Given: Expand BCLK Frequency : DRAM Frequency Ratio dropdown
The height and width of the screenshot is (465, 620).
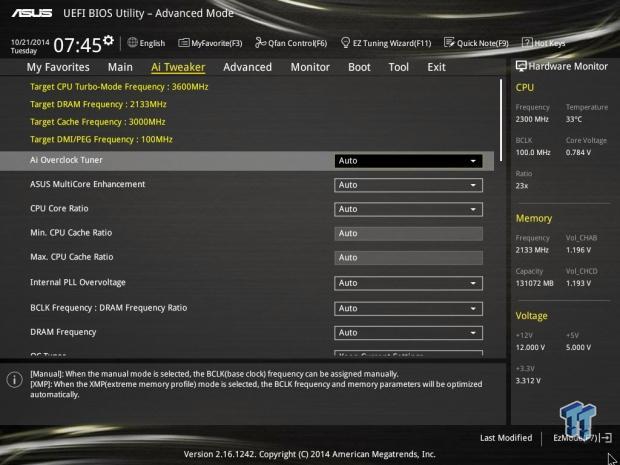Looking at the screenshot, I should tap(408, 308).
